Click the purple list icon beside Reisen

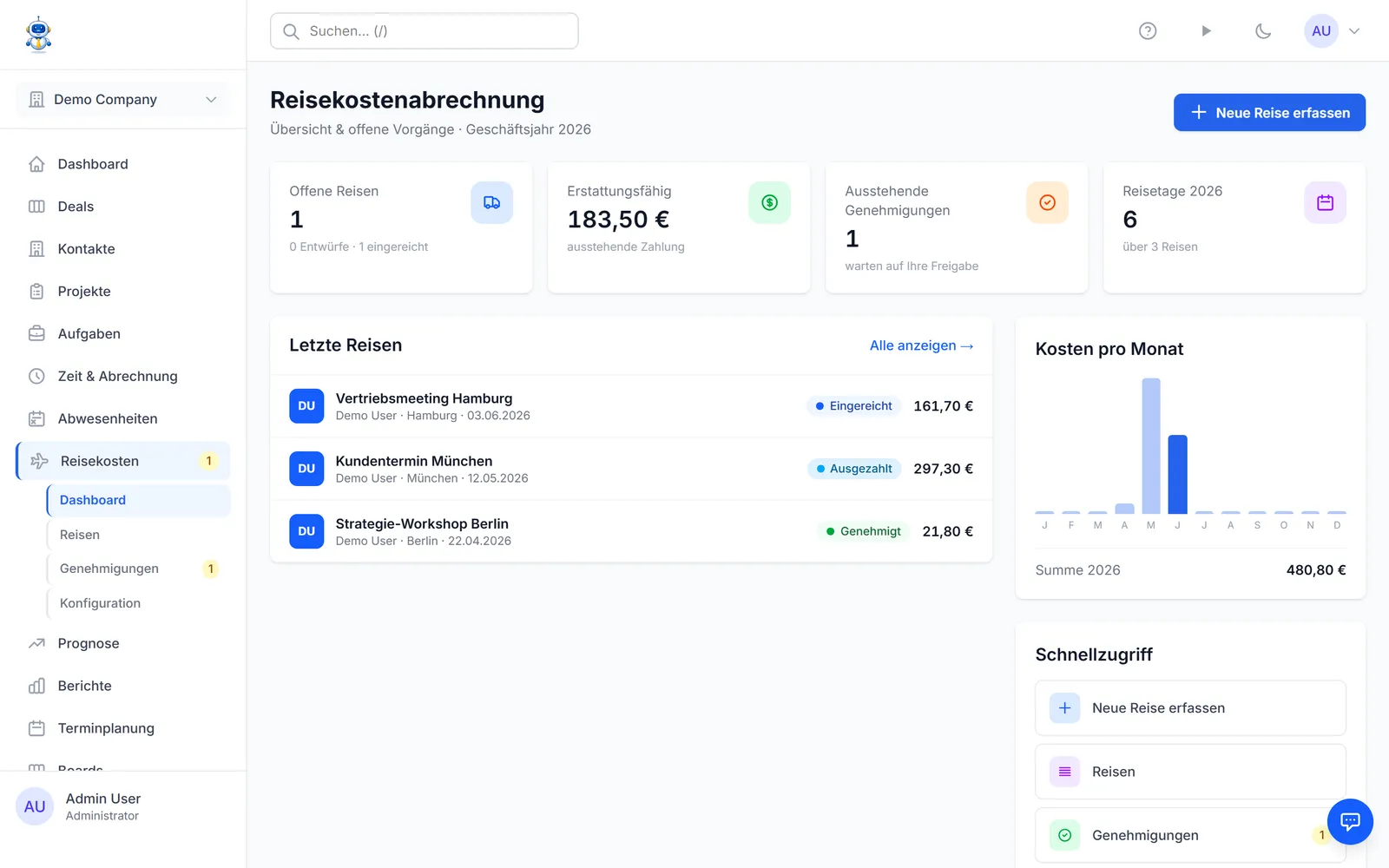pyautogui.click(x=1064, y=772)
